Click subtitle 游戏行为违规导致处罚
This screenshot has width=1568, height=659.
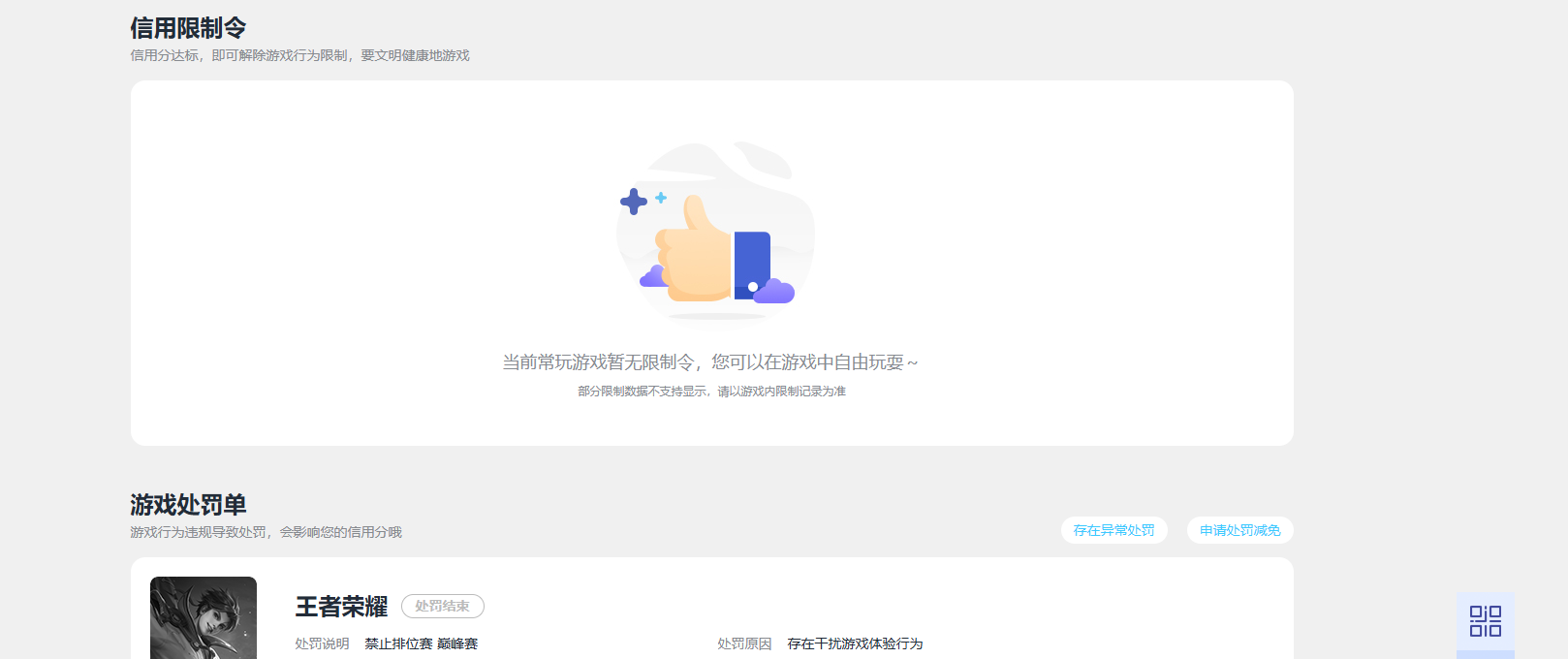(x=198, y=532)
